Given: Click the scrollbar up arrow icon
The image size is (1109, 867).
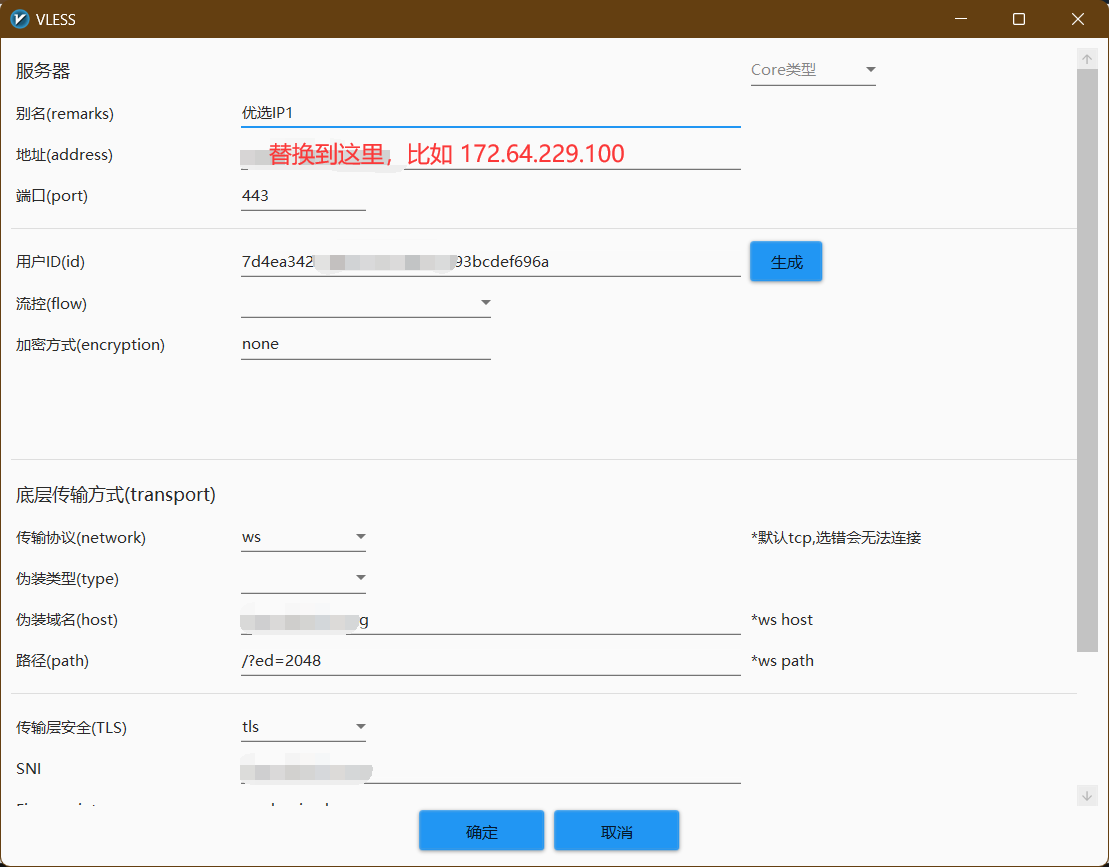Looking at the screenshot, I should point(1086,59).
